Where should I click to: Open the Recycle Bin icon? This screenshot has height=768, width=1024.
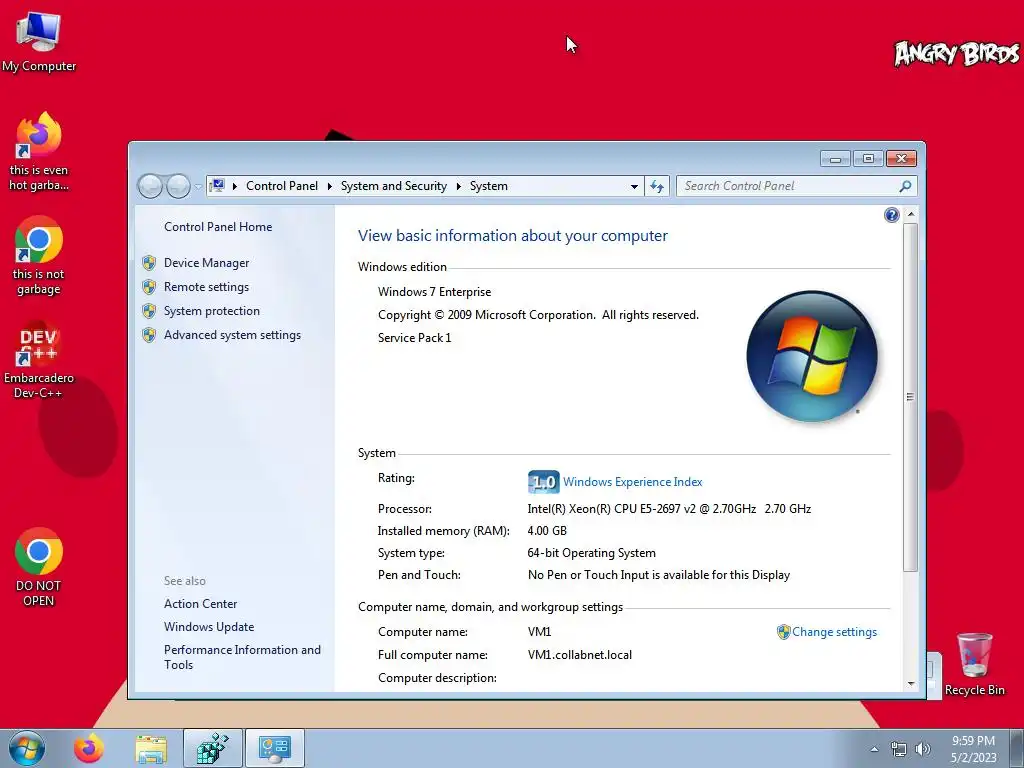[x=974, y=664]
